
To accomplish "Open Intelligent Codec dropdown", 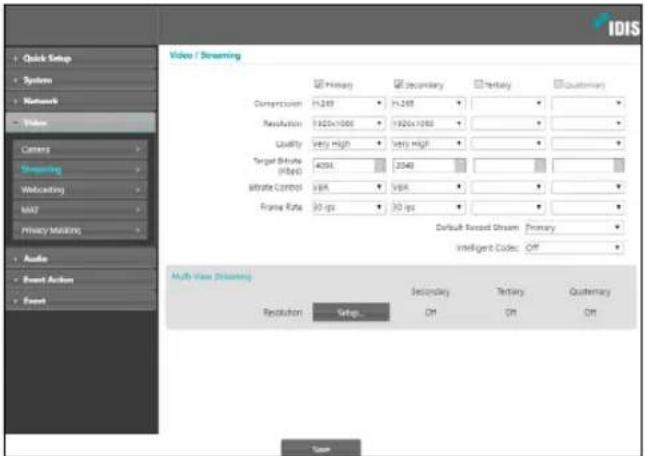I will coord(574,248).
